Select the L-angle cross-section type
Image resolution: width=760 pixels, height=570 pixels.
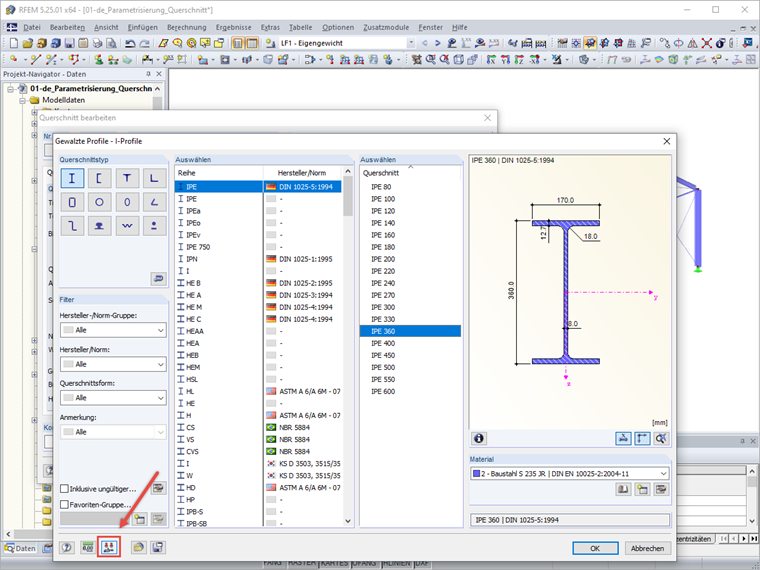(x=154, y=178)
